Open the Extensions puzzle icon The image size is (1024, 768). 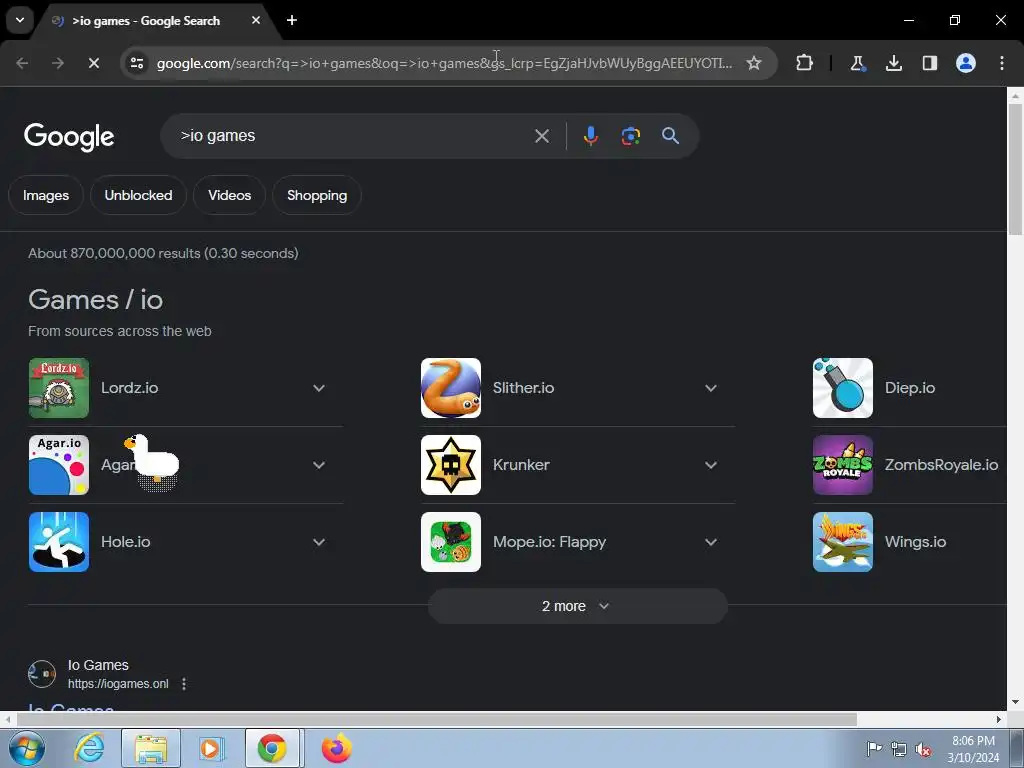[805, 63]
